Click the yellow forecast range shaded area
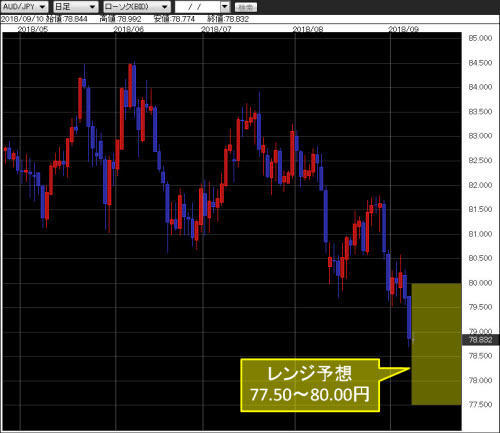 [x=437, y=344]
